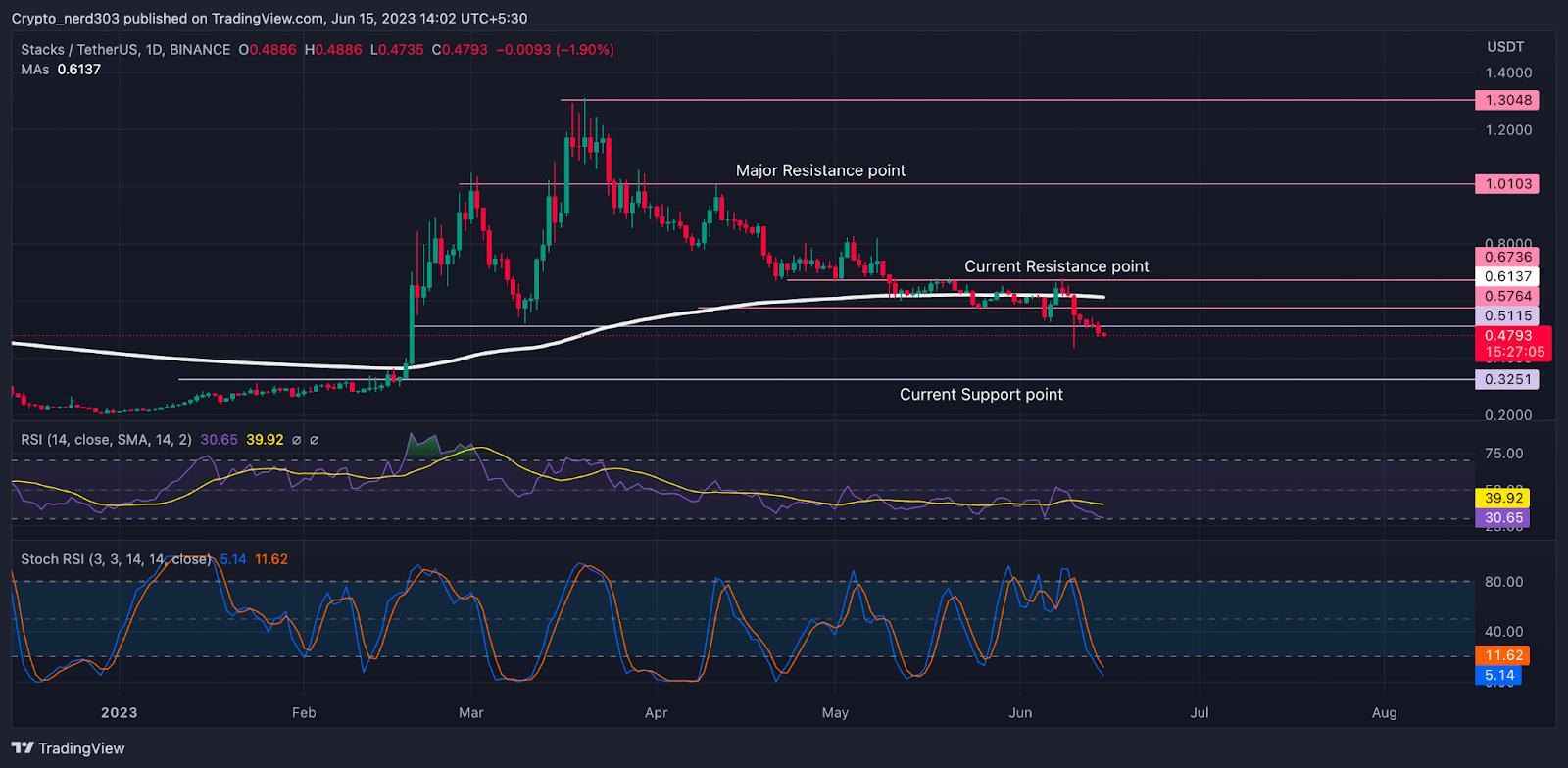The width and height of the screenshot is (1568, 768).
Task: Click the USDT currency label
Action: [1505, 47]
